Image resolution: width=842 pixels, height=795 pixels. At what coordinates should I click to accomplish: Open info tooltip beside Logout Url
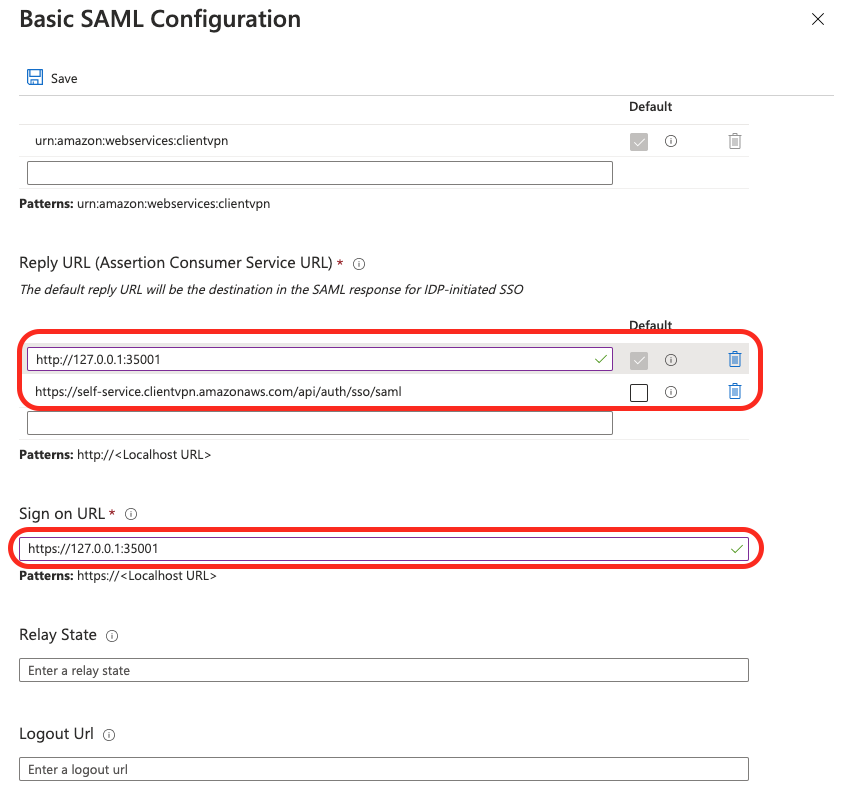click(109, 735)
